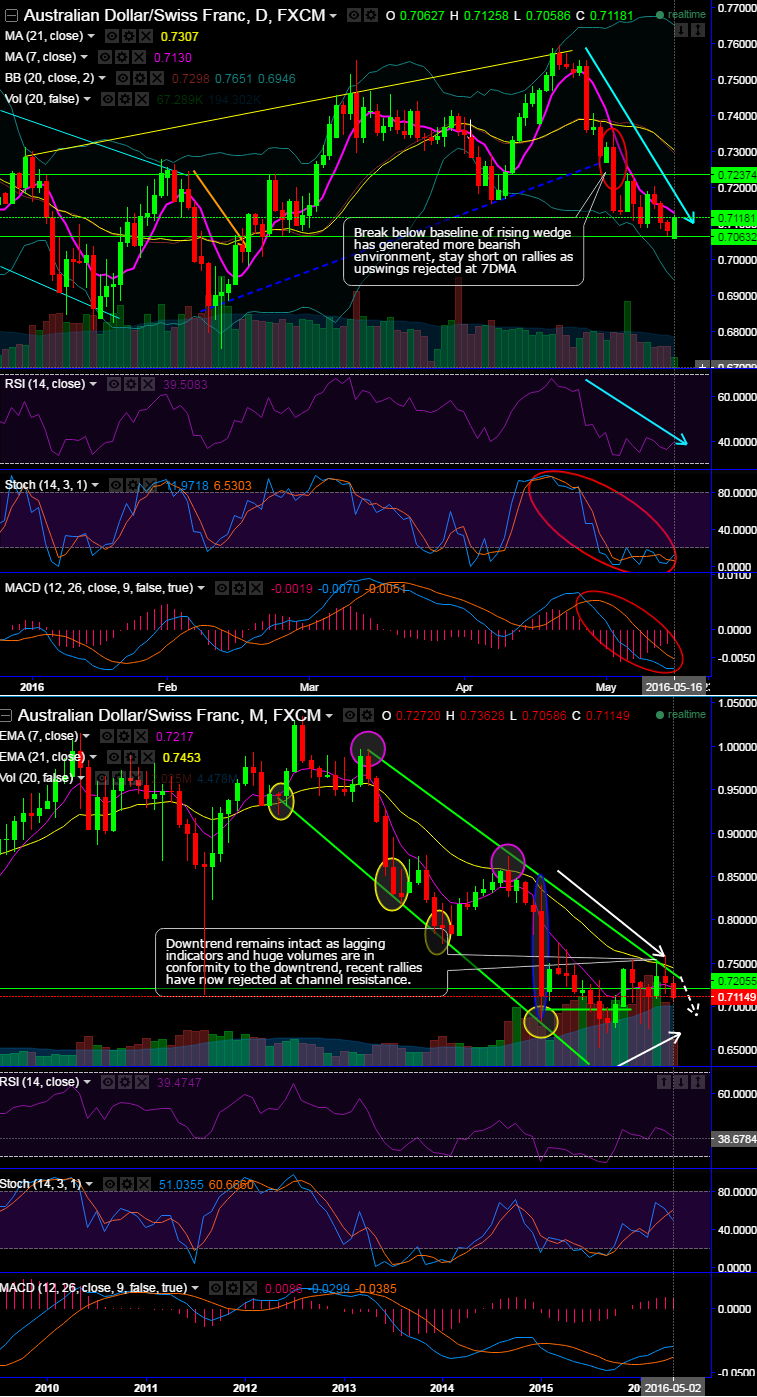Click the 2016-05-02 date marker on monthly chart

[x=675, y=1388]
